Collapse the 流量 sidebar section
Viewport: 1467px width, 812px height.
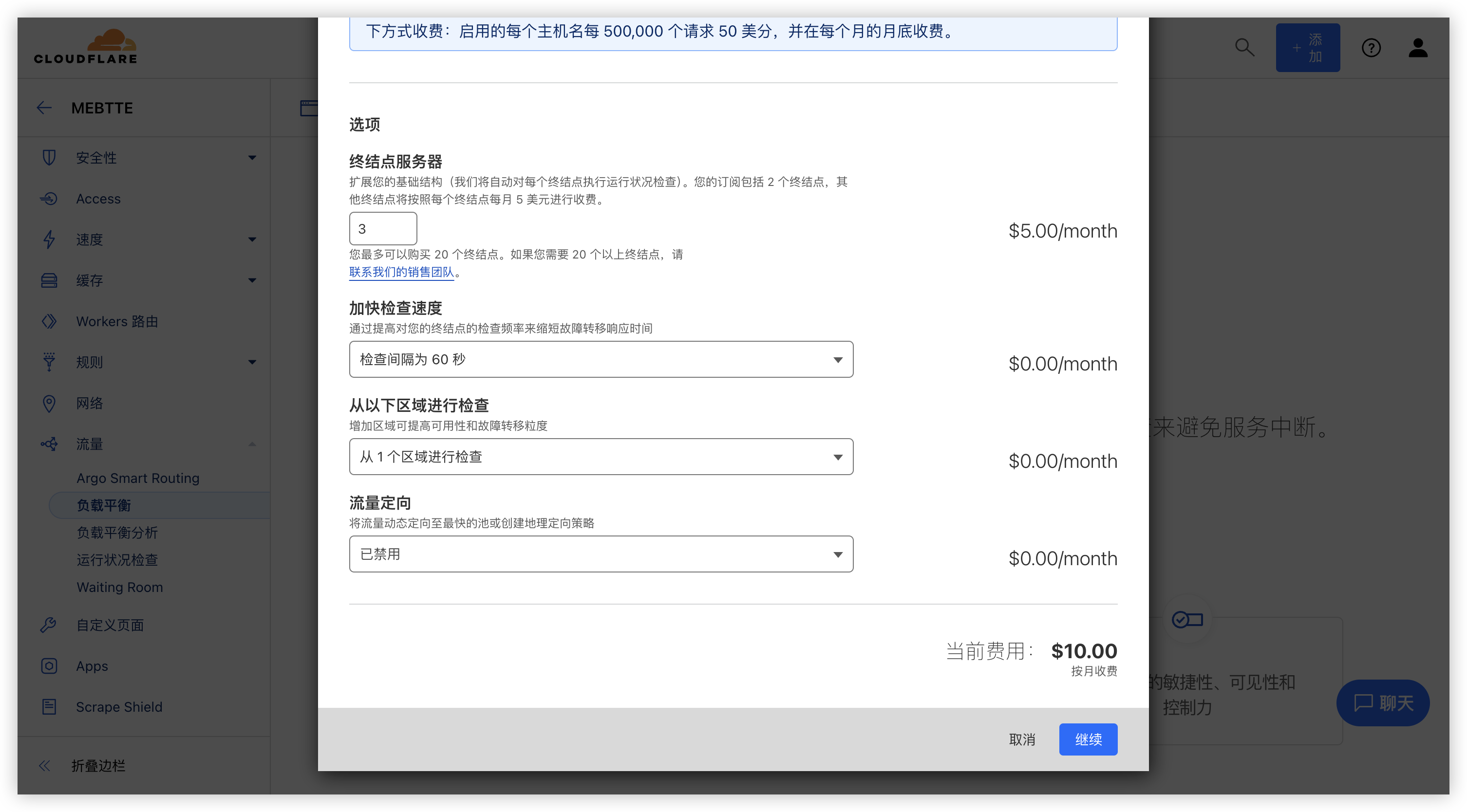click(x=252, y=444)
